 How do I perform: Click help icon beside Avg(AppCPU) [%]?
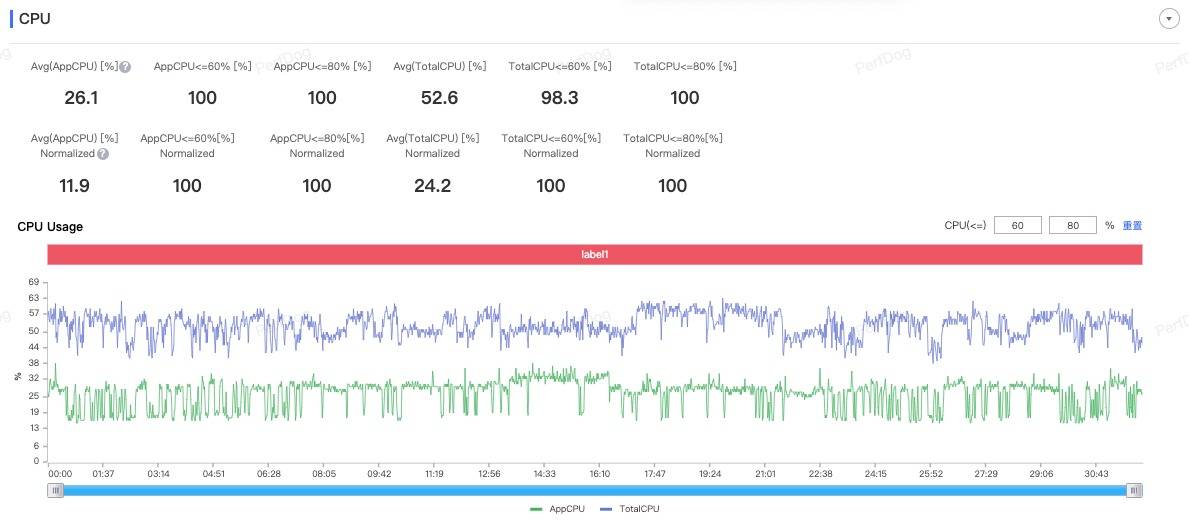click(125, 67)
